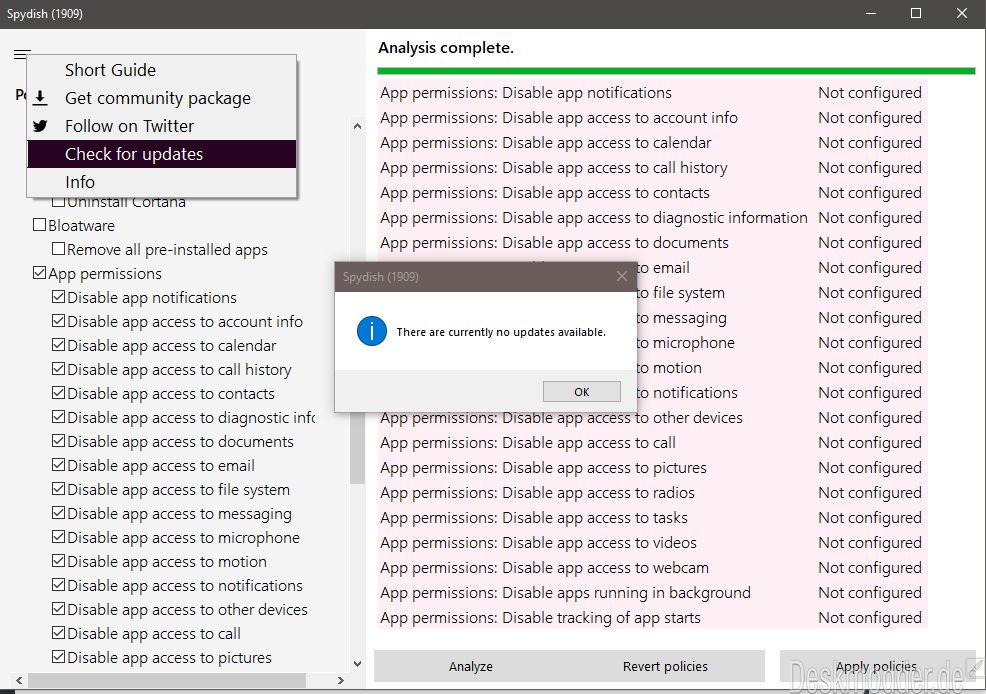Uncheck Disable app access to email checkbox
986x694 pixels.
[x=58, y=465]
